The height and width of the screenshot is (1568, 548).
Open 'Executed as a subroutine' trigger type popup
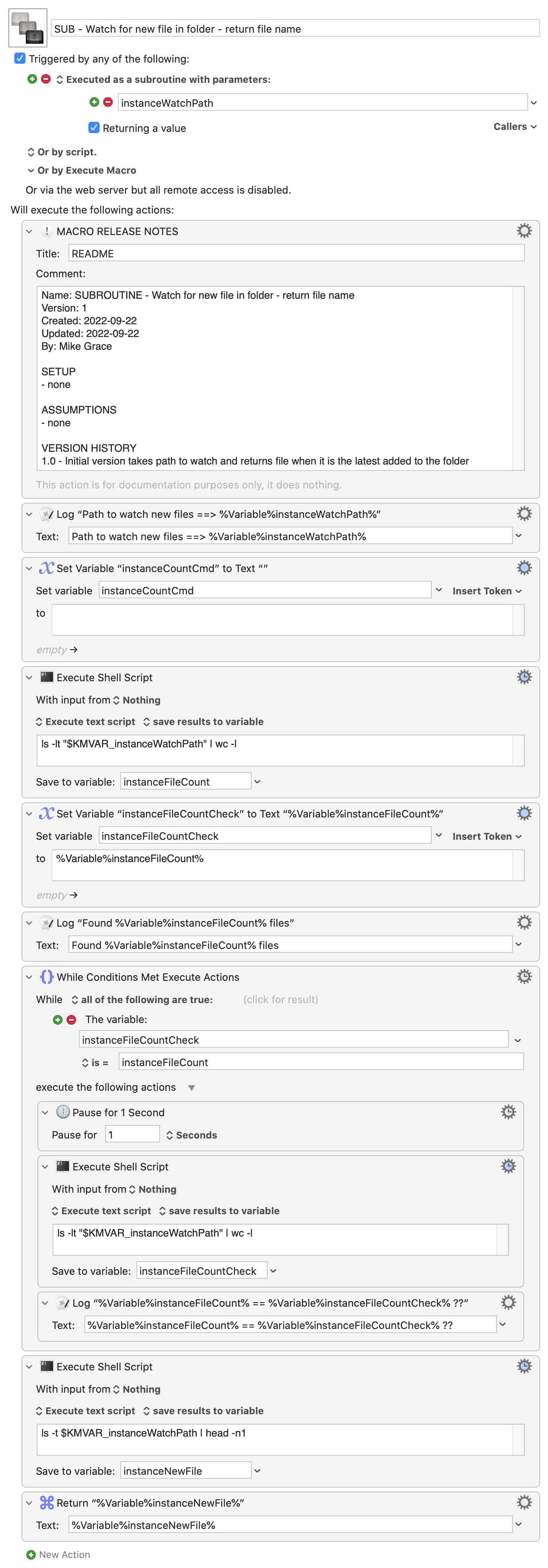point(163,79)
